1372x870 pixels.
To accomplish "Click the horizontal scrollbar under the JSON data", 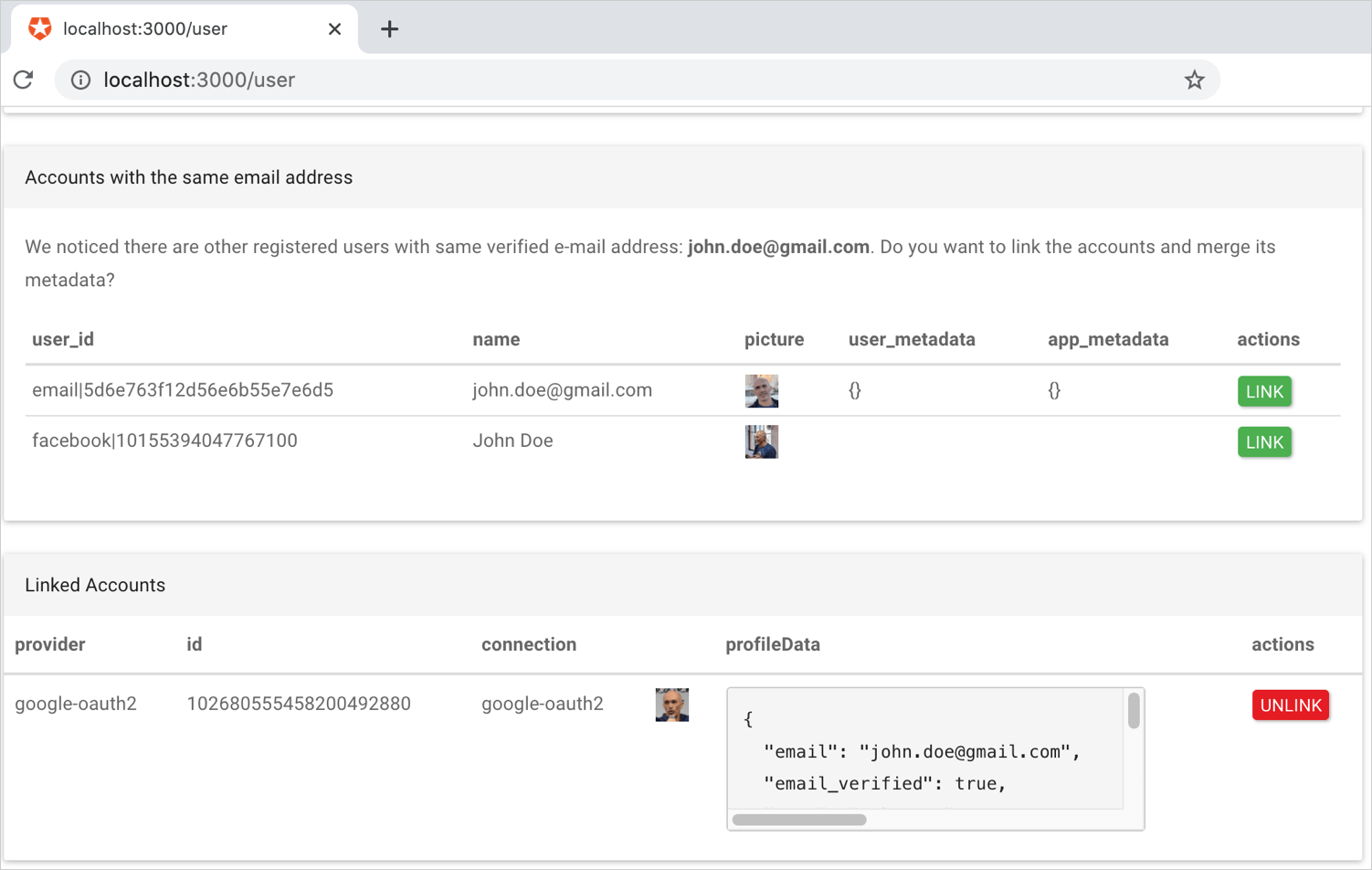I will [x=798, y=820].
